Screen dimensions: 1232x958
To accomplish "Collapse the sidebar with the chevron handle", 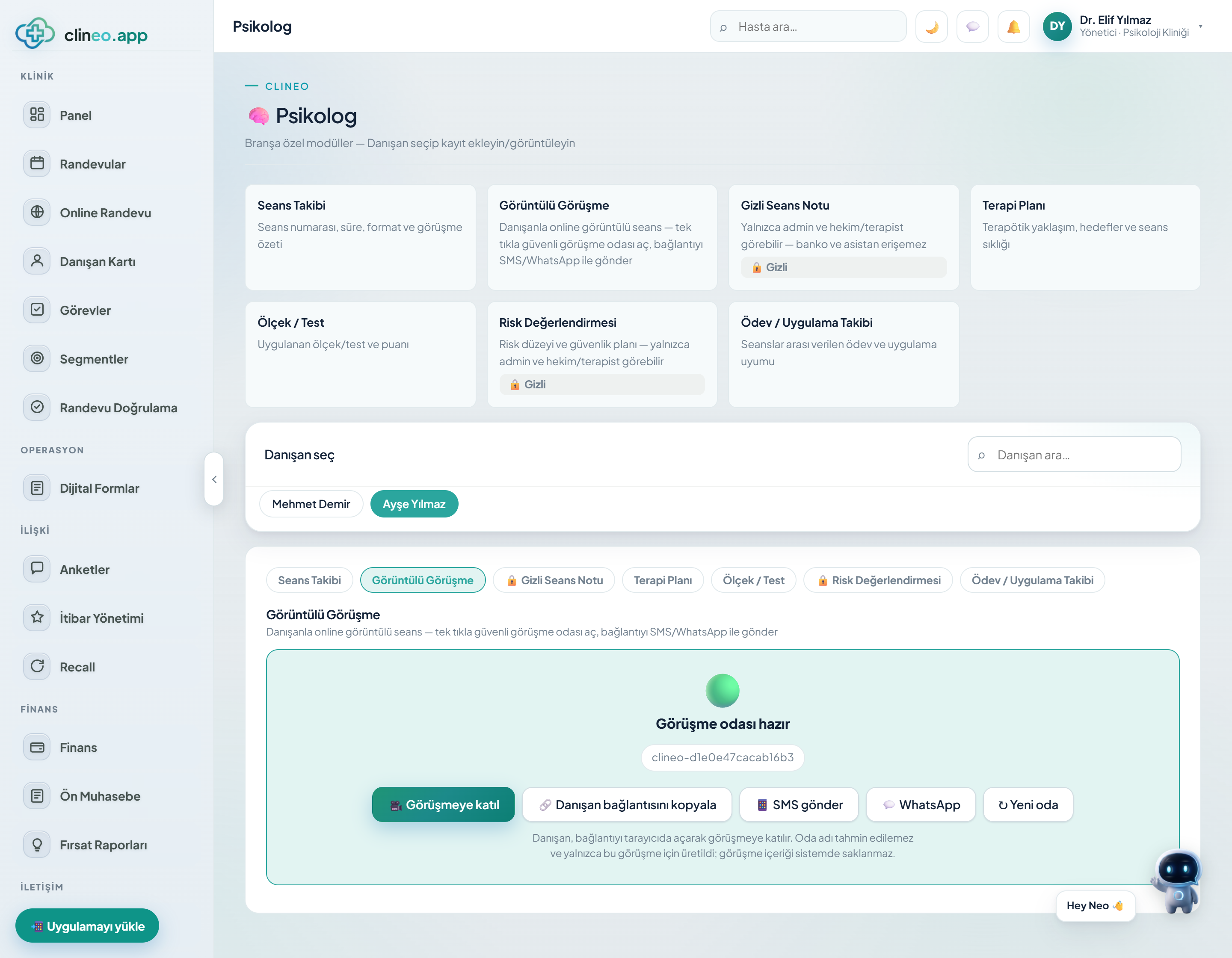I will [x=214, y=479].
